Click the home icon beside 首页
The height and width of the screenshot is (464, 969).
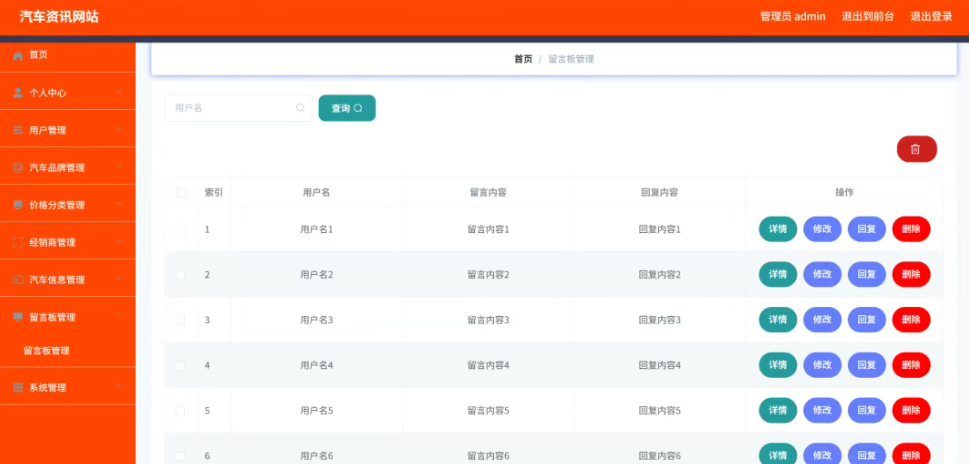18,56
